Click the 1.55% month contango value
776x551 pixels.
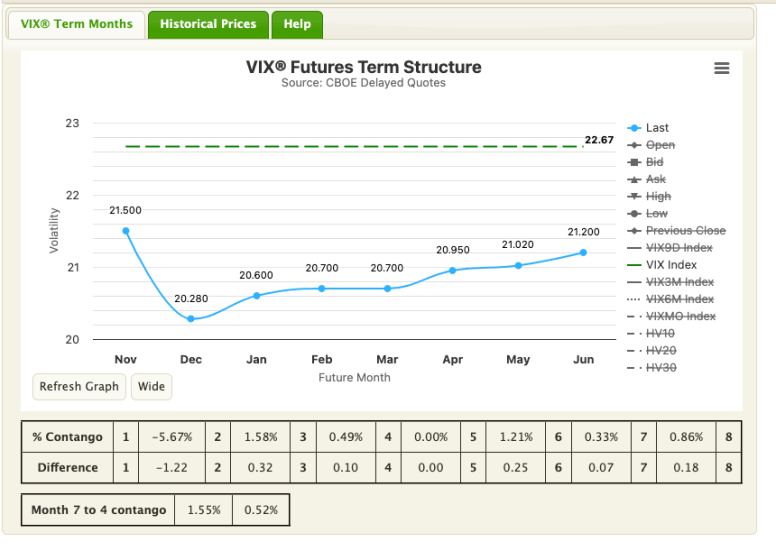[203, 510]
